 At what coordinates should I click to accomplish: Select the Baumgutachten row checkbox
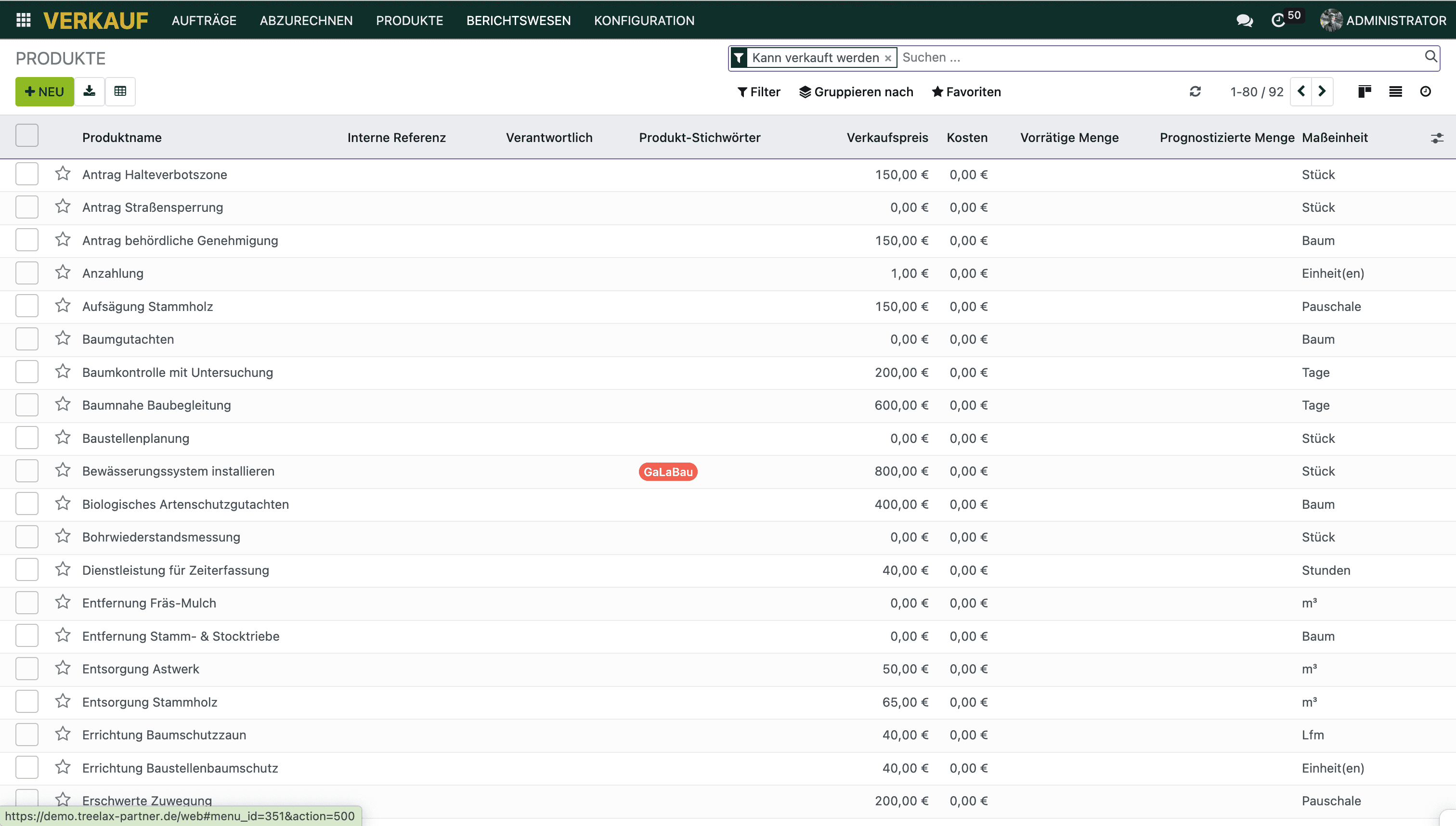pyautogui.click(x=26, y=339)
